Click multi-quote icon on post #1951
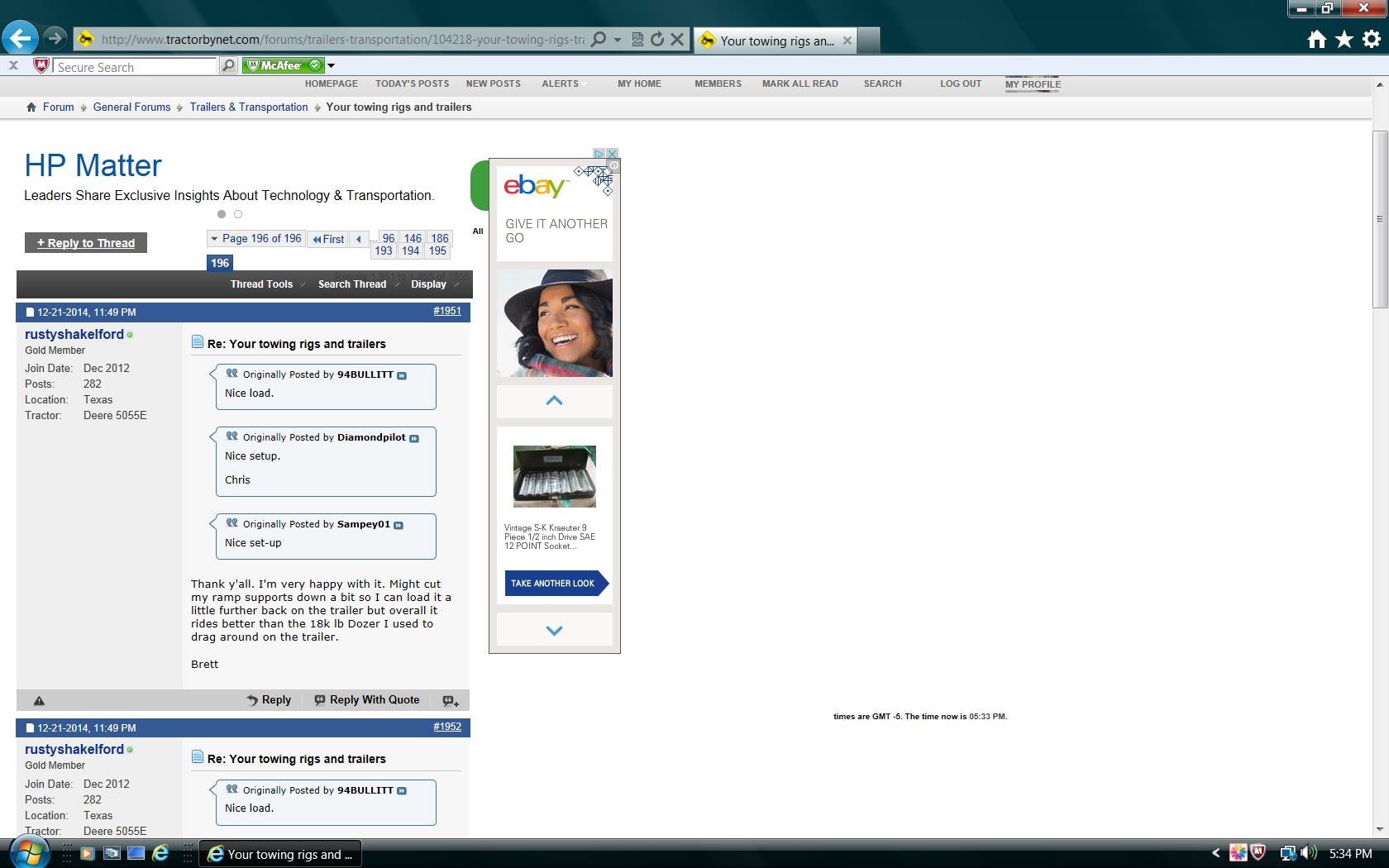1389x868 pixels. point(450,700)
